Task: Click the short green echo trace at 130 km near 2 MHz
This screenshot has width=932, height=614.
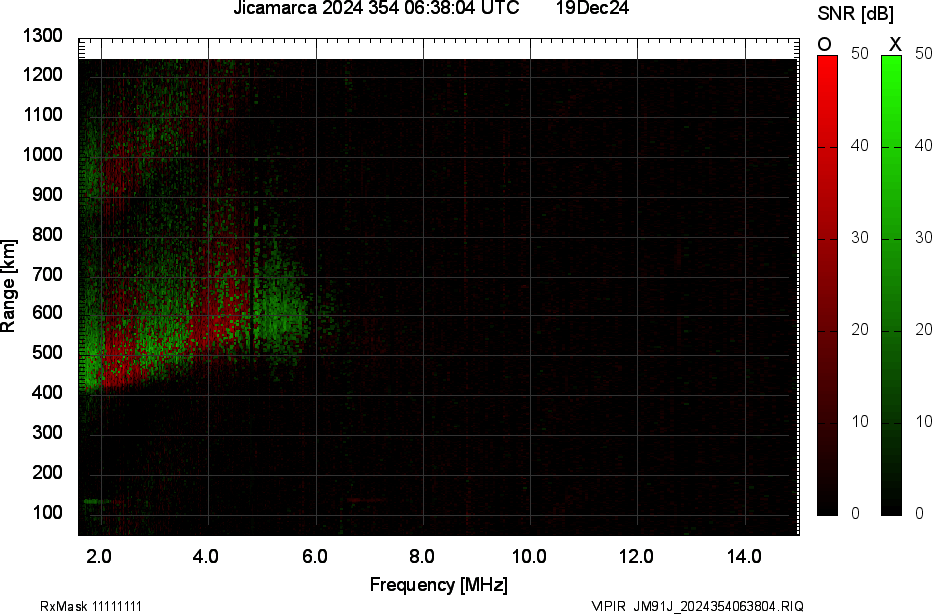Action: [95, 501]
